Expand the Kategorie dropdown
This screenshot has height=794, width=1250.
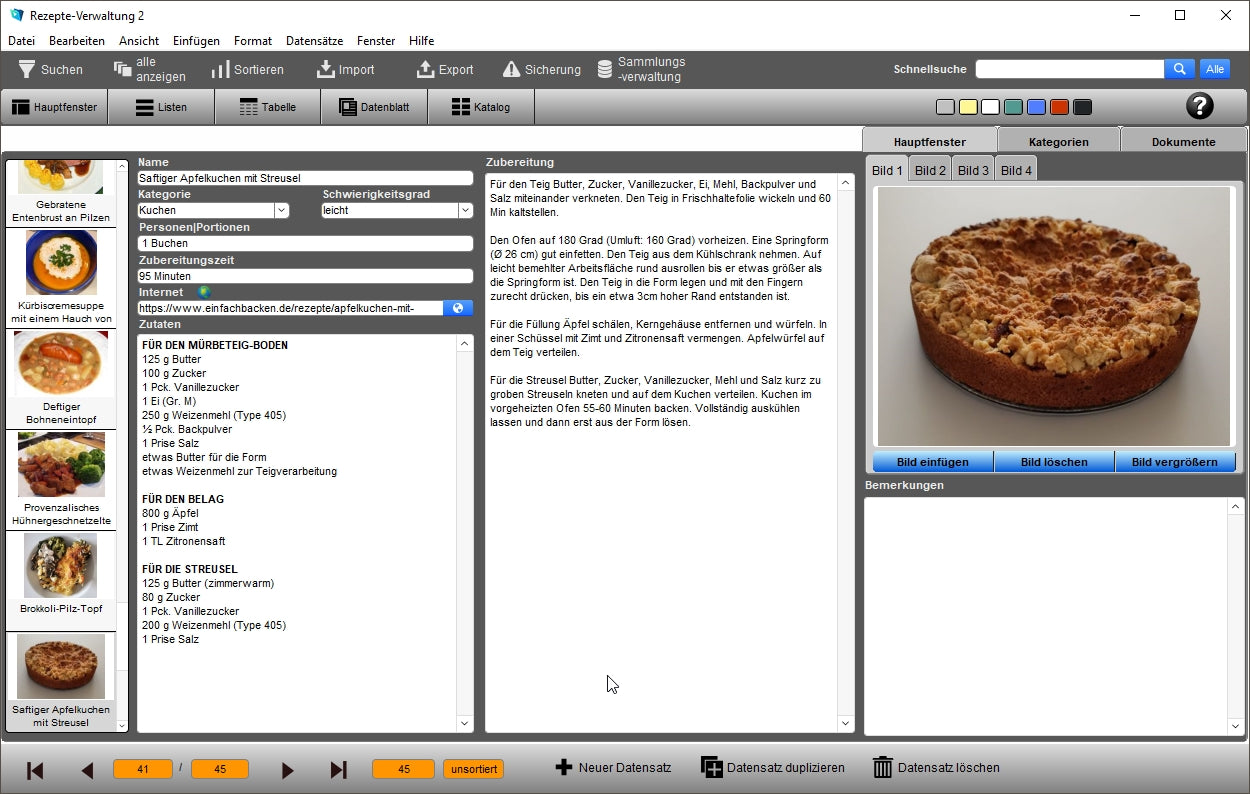click(281, 211)
